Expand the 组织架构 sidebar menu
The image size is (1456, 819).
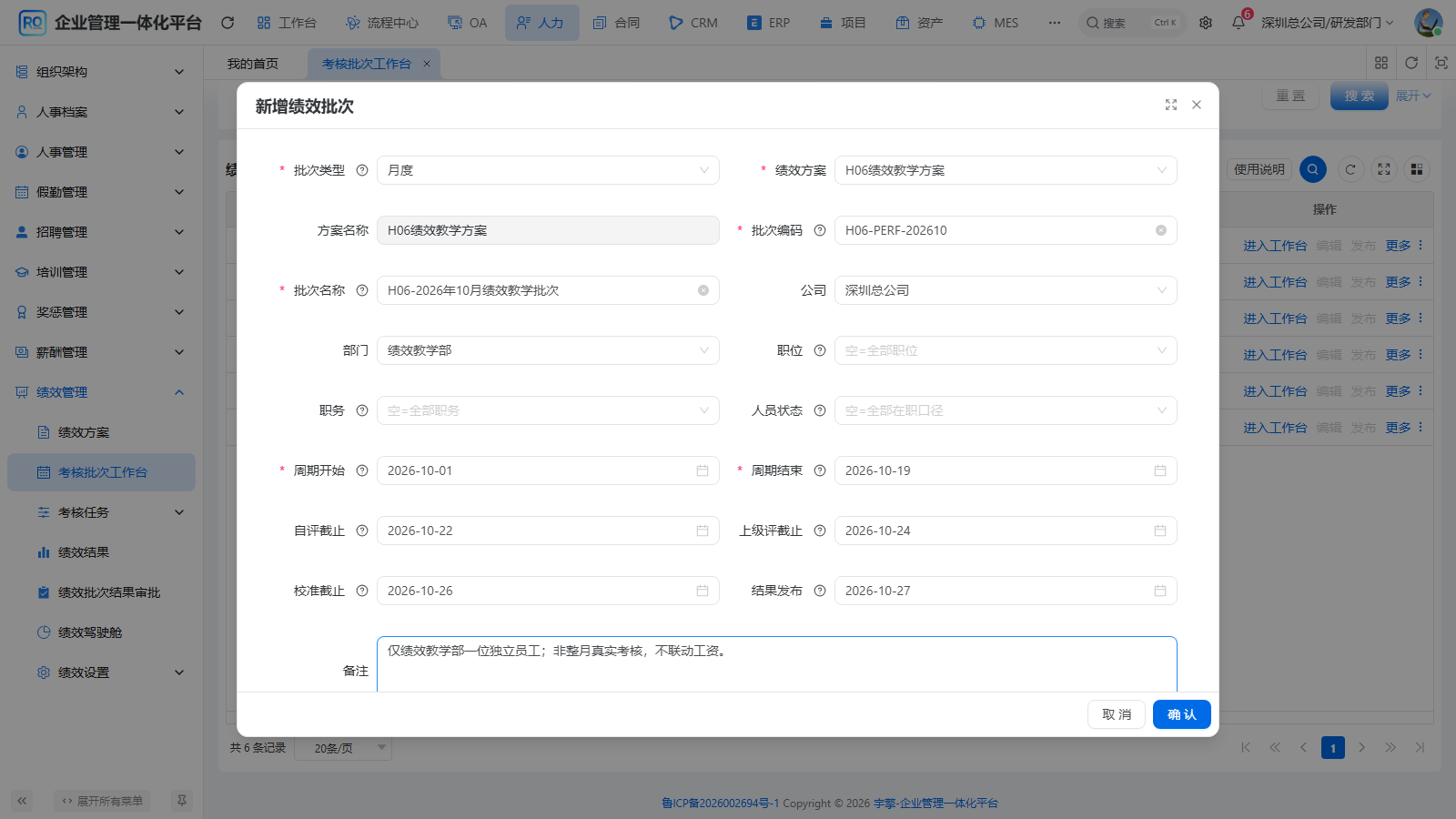point(101,72)
